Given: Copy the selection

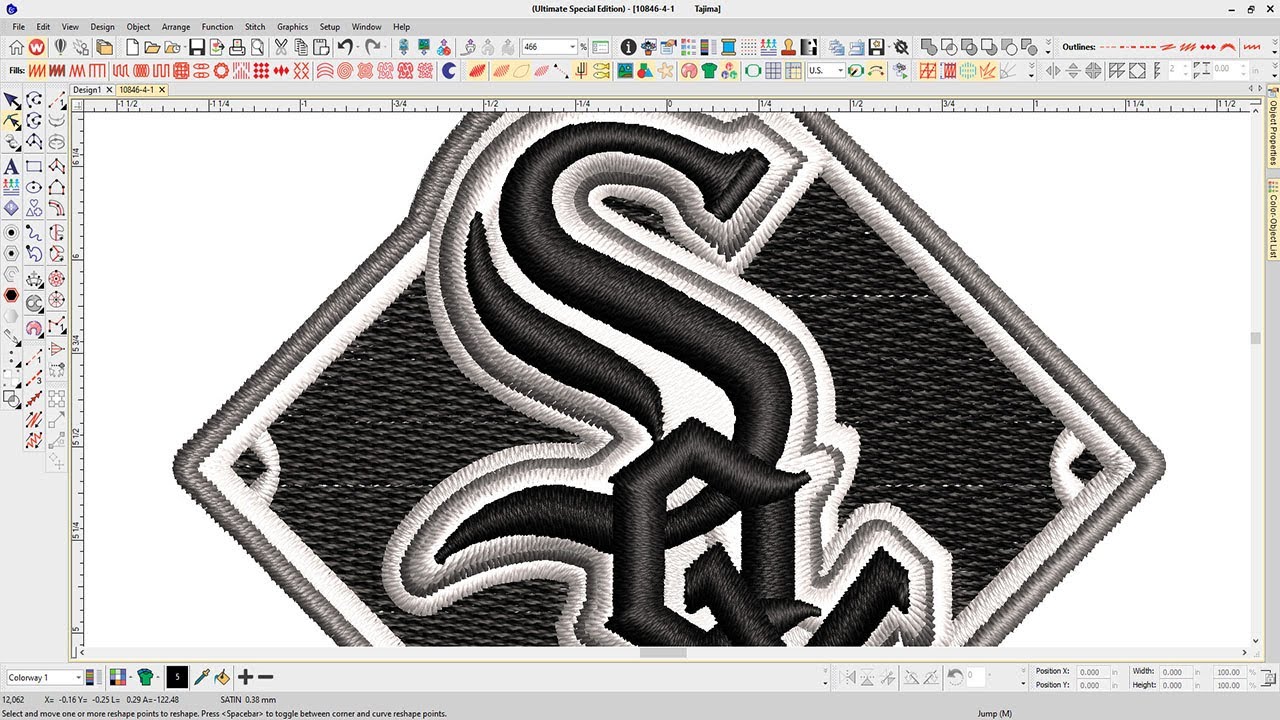Looking at the screenshot, I should (x=301, y=47).
